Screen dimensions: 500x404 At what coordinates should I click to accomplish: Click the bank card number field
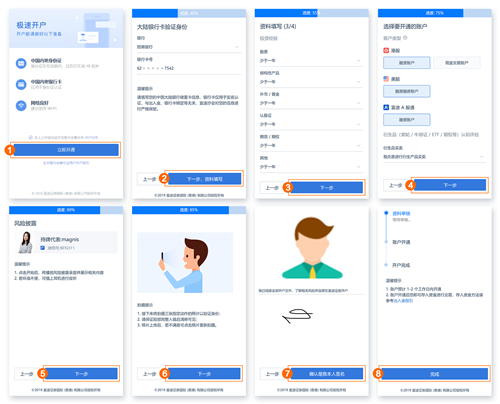(x=189, y=68)
